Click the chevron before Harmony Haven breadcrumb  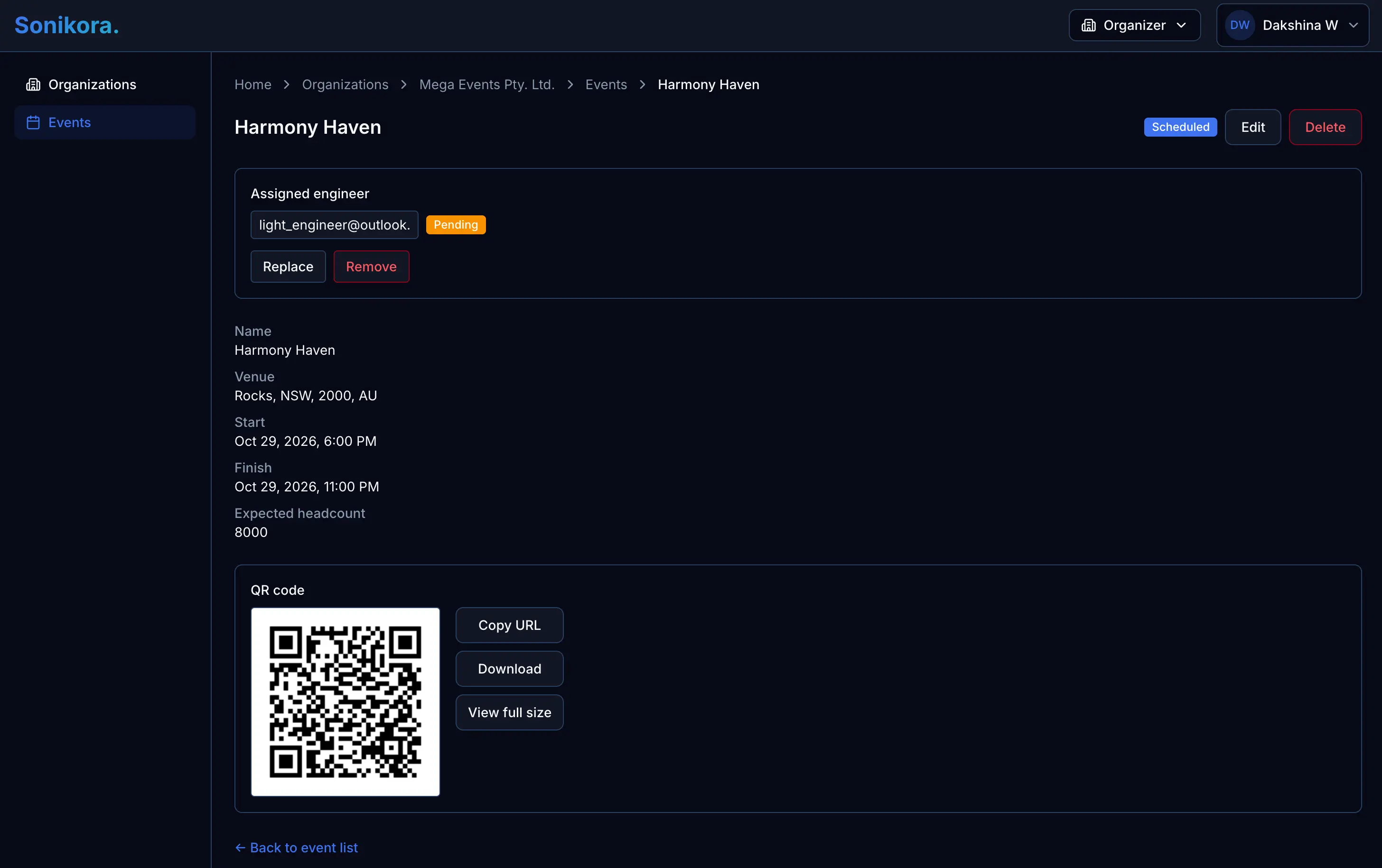[642, 84]
